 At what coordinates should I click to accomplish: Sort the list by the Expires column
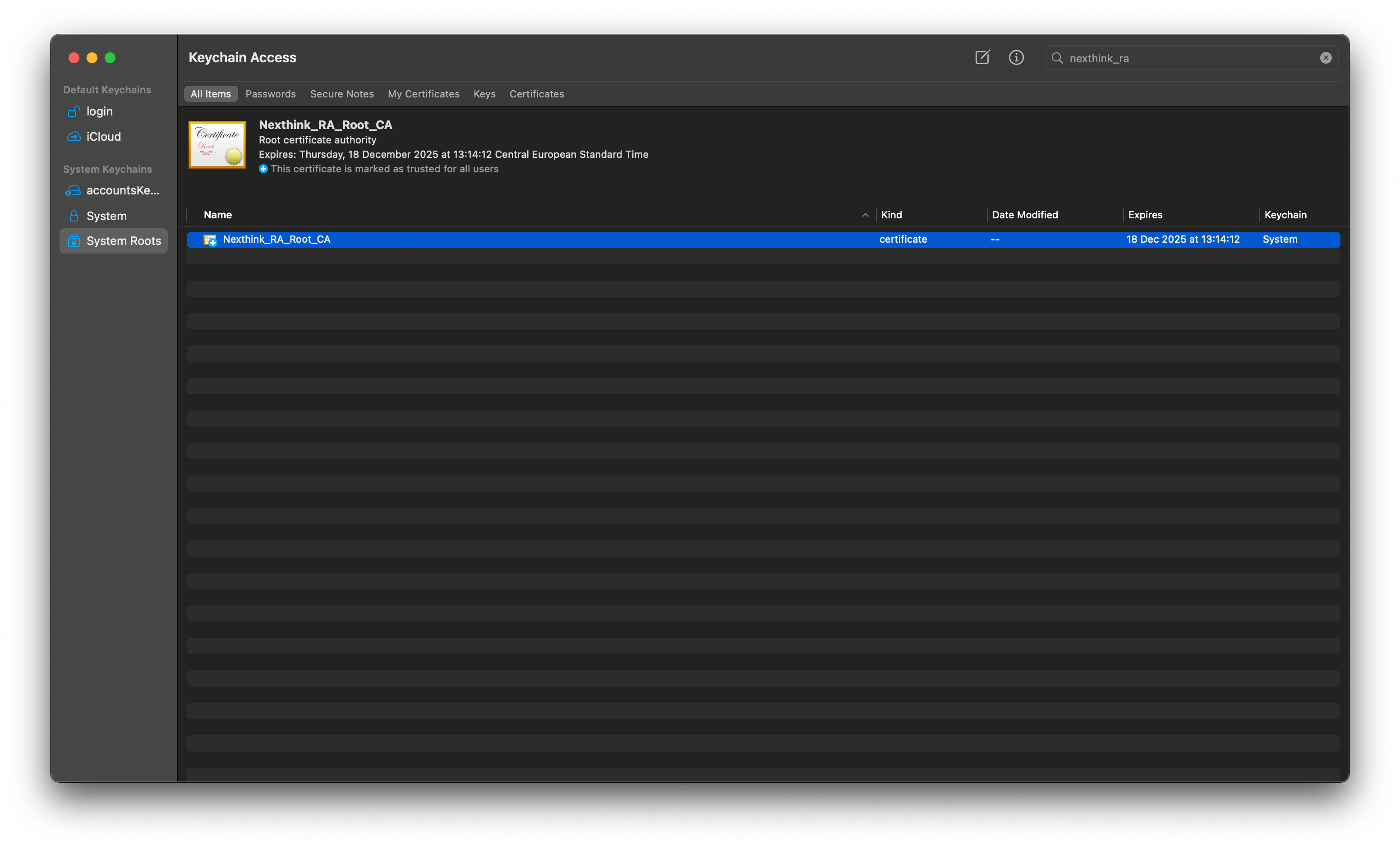click(1145, 215)
